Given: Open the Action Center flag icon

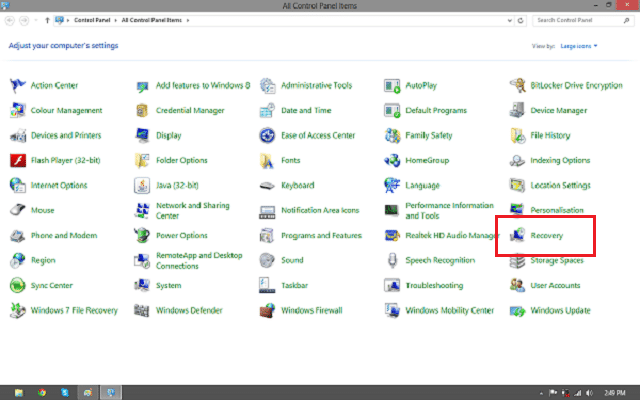Looking at the screenshot, I should click(18, 86).
